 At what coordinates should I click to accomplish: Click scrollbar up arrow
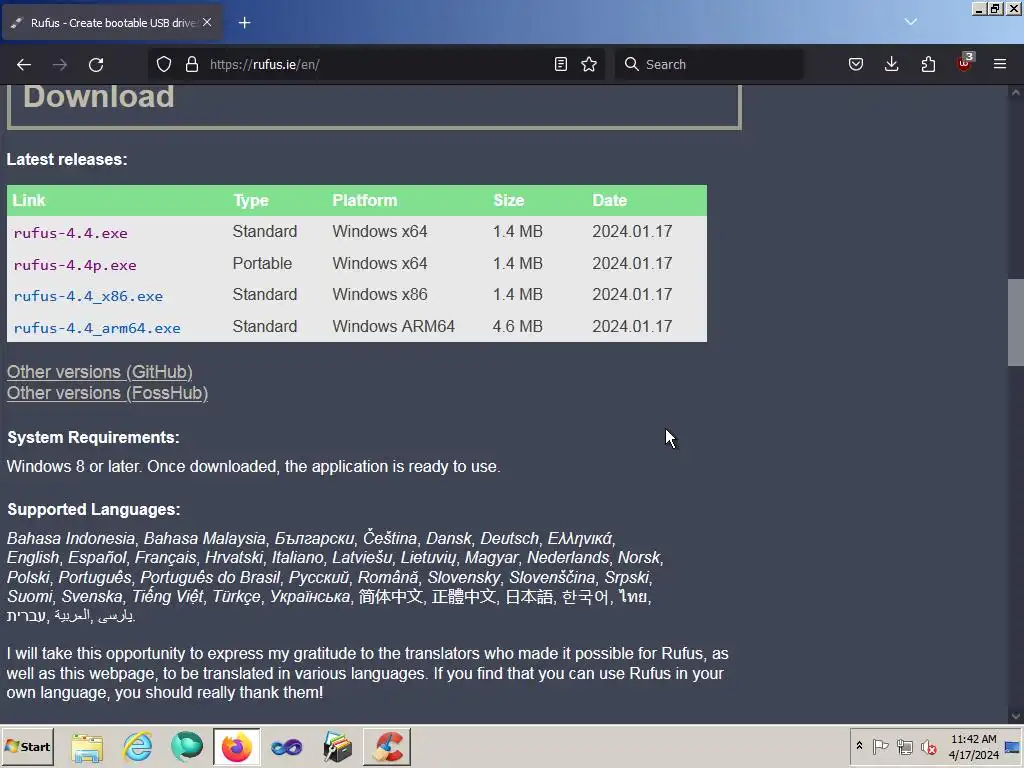coord(1016,93)
